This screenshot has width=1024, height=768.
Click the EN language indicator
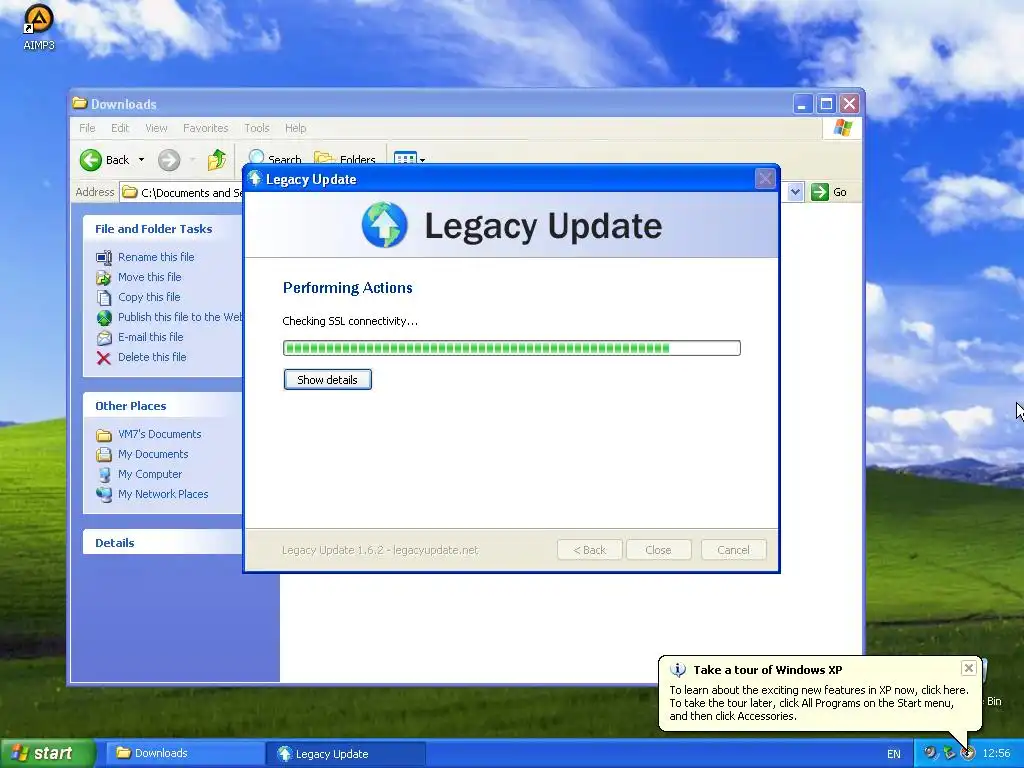pyautogui.click(x=893, y=754)
